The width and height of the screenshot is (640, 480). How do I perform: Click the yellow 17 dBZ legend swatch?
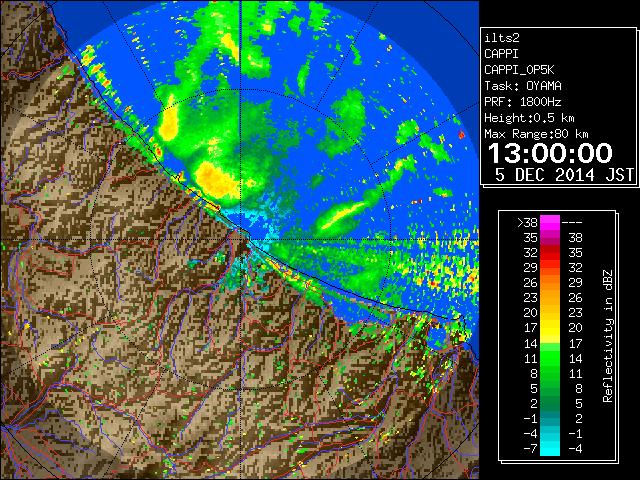[550, 328]
